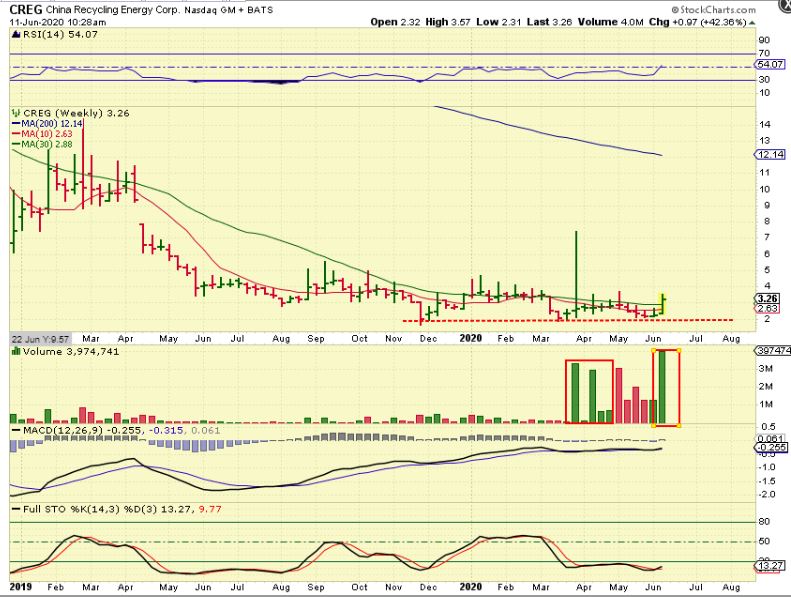Click the MA(200) 12.14 legend entry
The width and height of the screenshot is (791, 597).
[47, 124]
